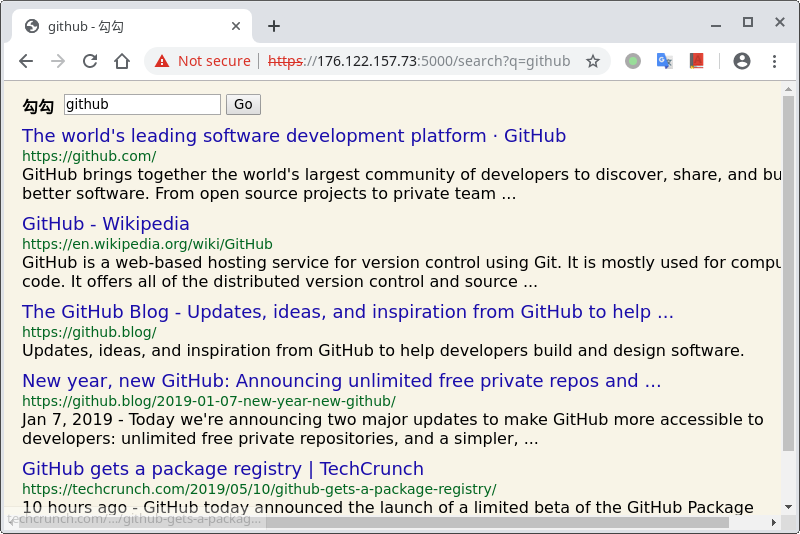
Task: Click the scroll down arrow
Action: (788, 507)
